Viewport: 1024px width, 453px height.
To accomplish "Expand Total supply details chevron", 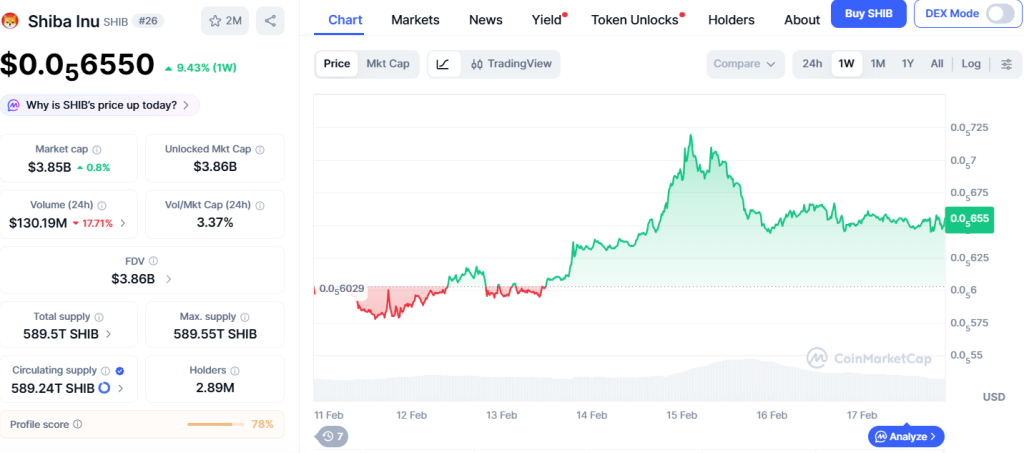I will point(108,334).
